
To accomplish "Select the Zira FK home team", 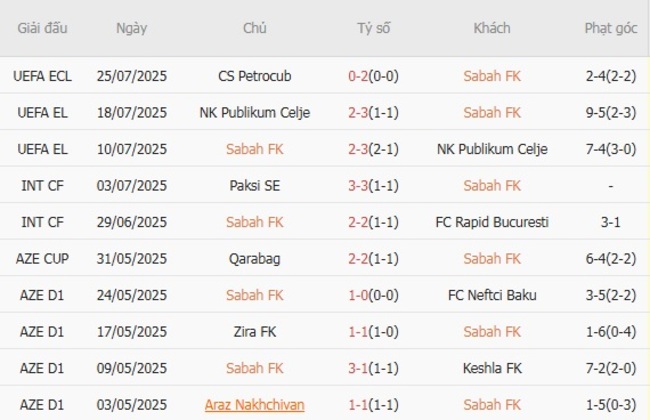I will (x=254, y=332).
